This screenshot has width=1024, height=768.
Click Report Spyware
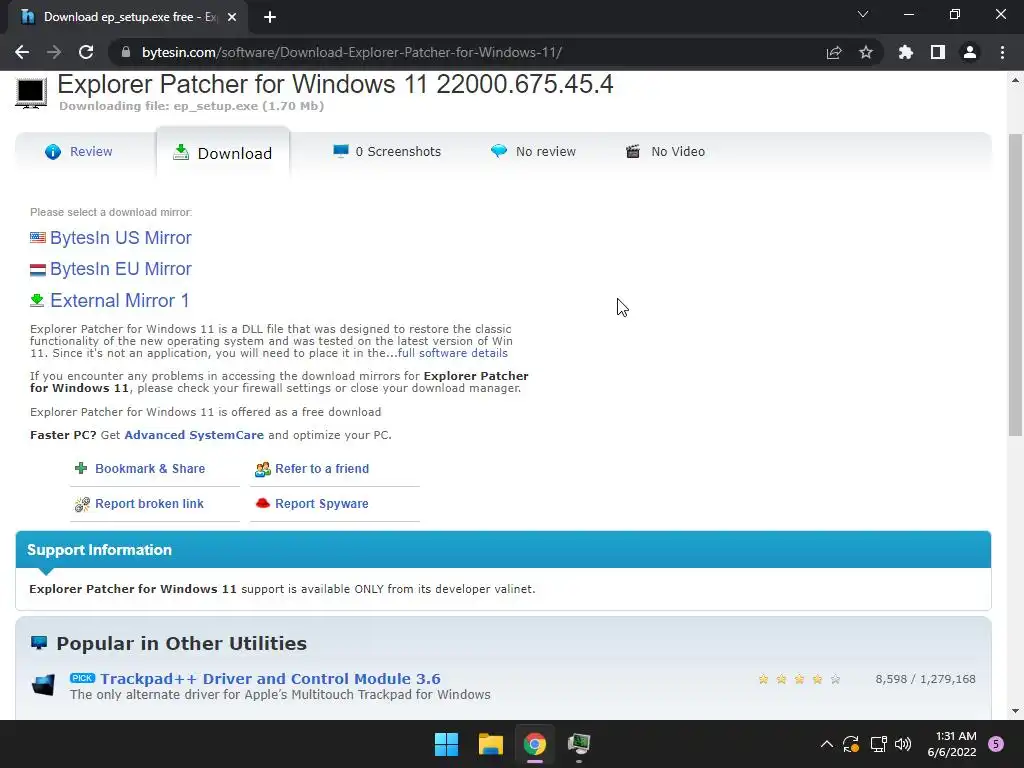pos(322,504)
